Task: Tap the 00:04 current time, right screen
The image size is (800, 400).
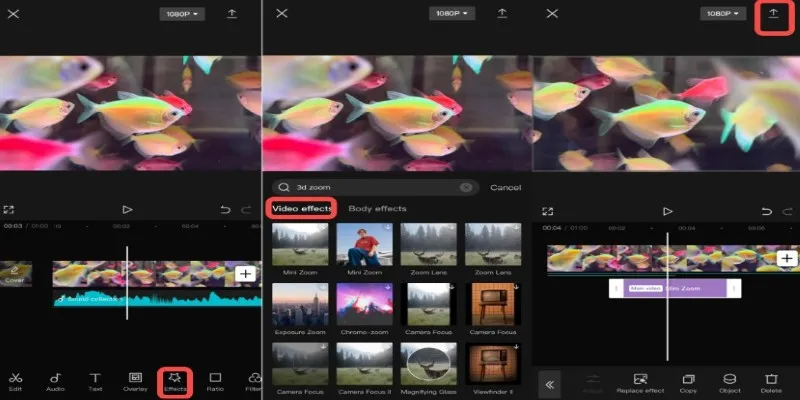Action: coord(552,228)
